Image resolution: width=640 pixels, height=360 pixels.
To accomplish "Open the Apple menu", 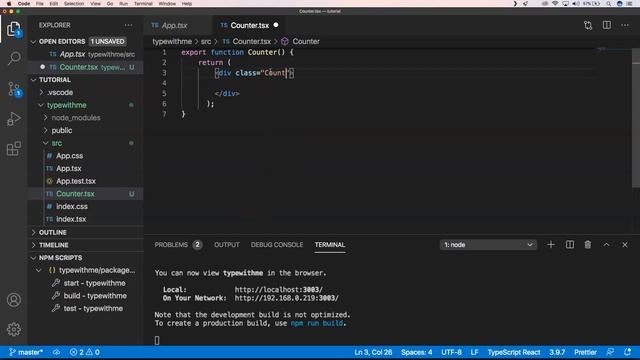I will [9, 4].
